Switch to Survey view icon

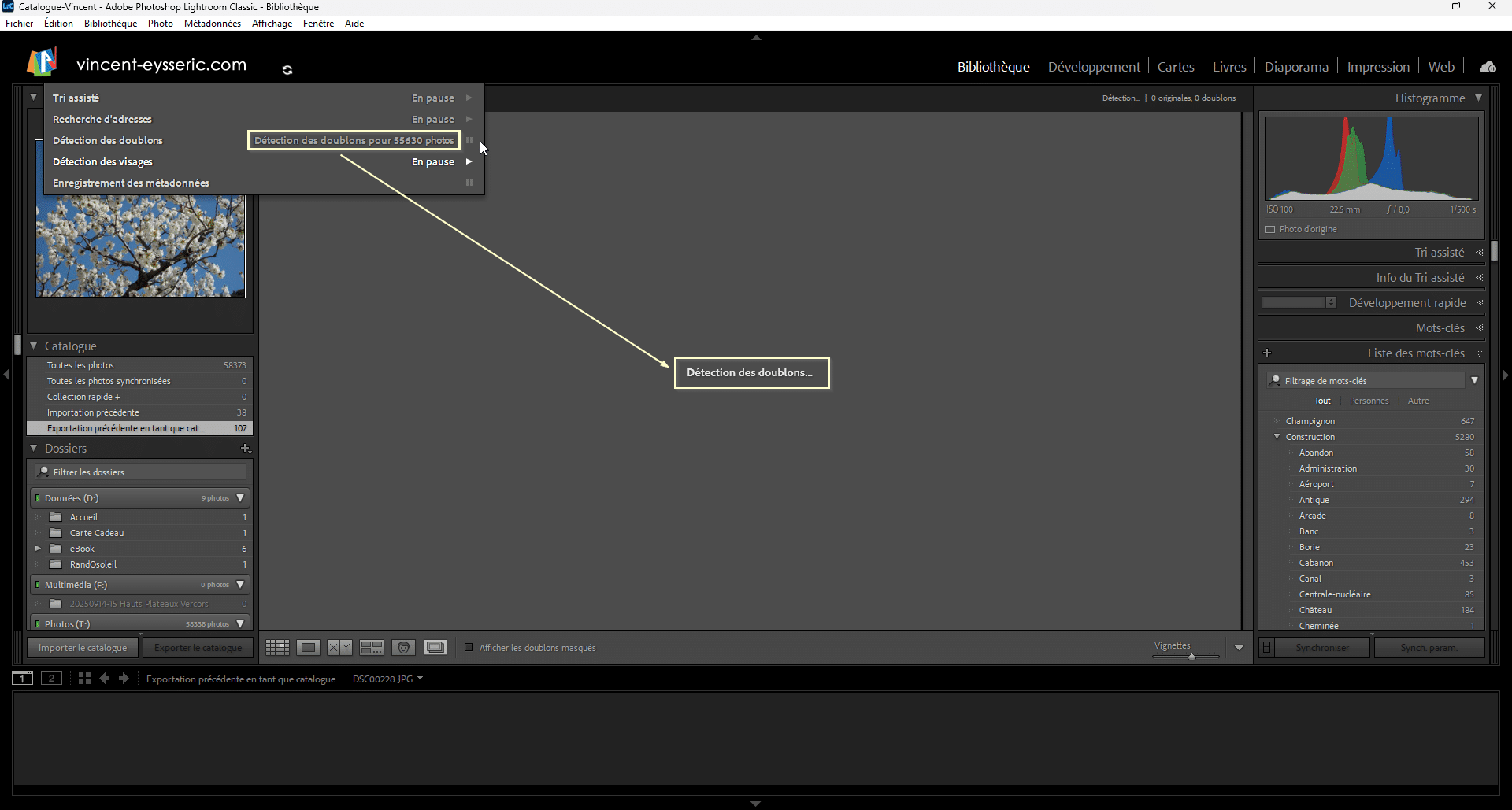(372, 647)
